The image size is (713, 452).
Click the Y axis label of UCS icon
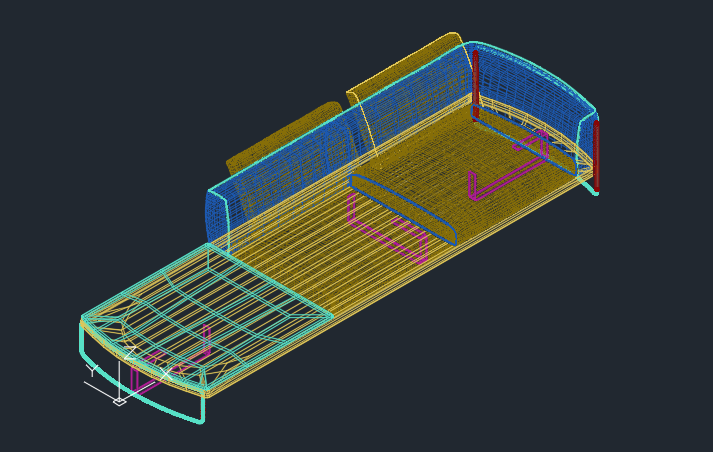coord(92,371)
